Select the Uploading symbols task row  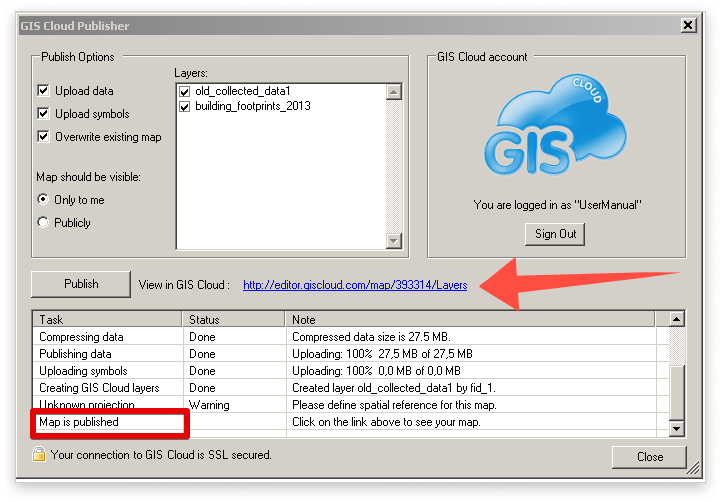pos(351,371)
